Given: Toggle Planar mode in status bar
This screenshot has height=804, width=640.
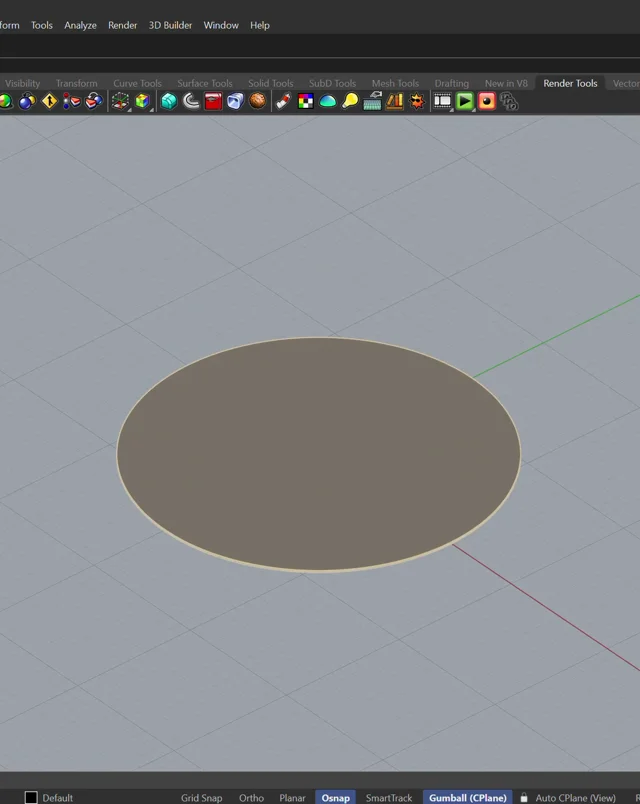Looking at the screenshot, I should pyautogui.click(x=292, y=797).
